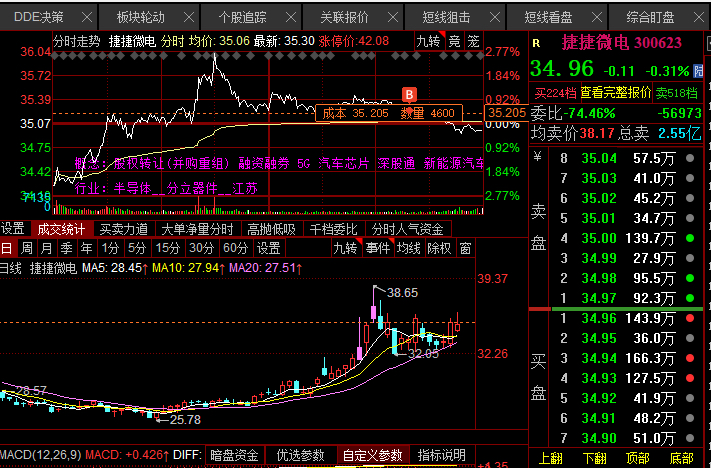Click 上翻 to page up orders
The image size is (711, 468).
(x=551, y=459)
